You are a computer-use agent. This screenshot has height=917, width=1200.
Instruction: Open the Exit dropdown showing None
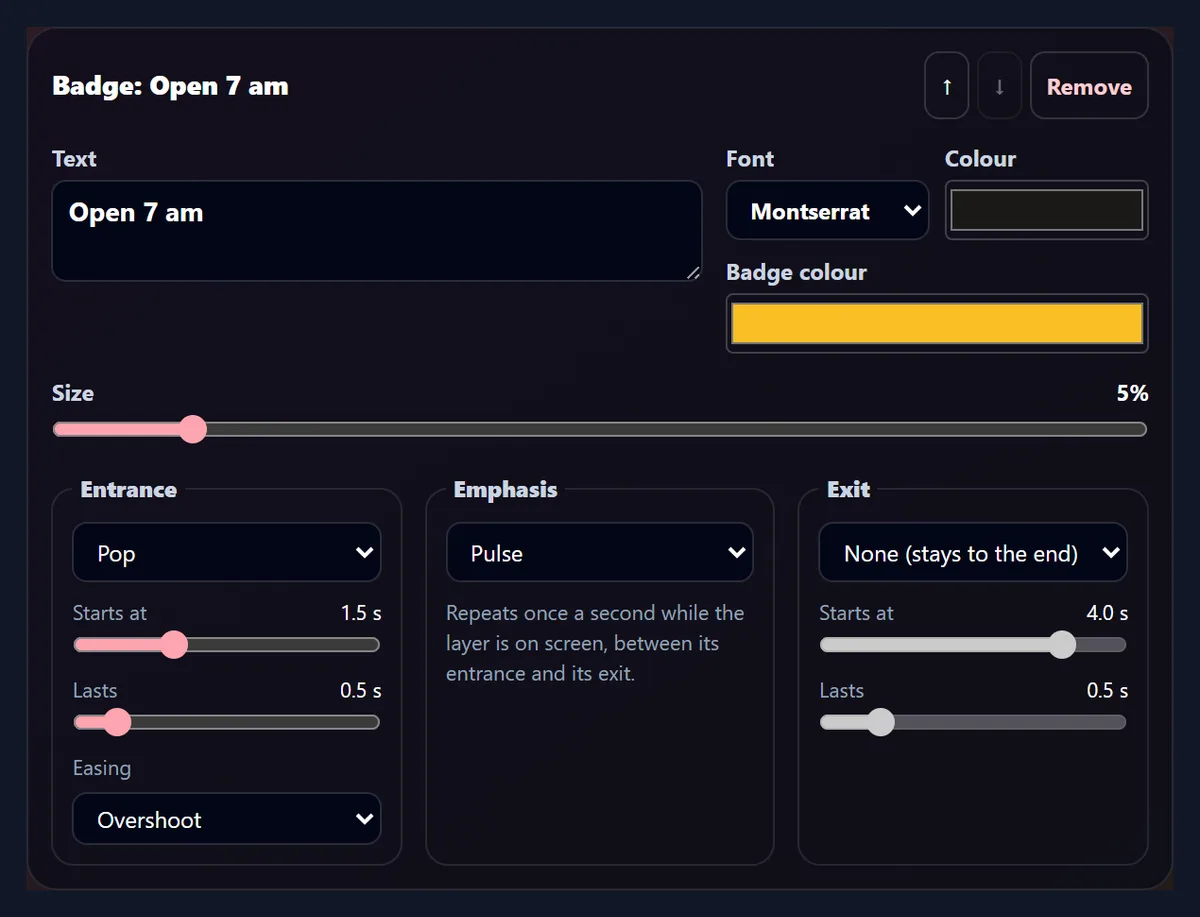(973, 553)
